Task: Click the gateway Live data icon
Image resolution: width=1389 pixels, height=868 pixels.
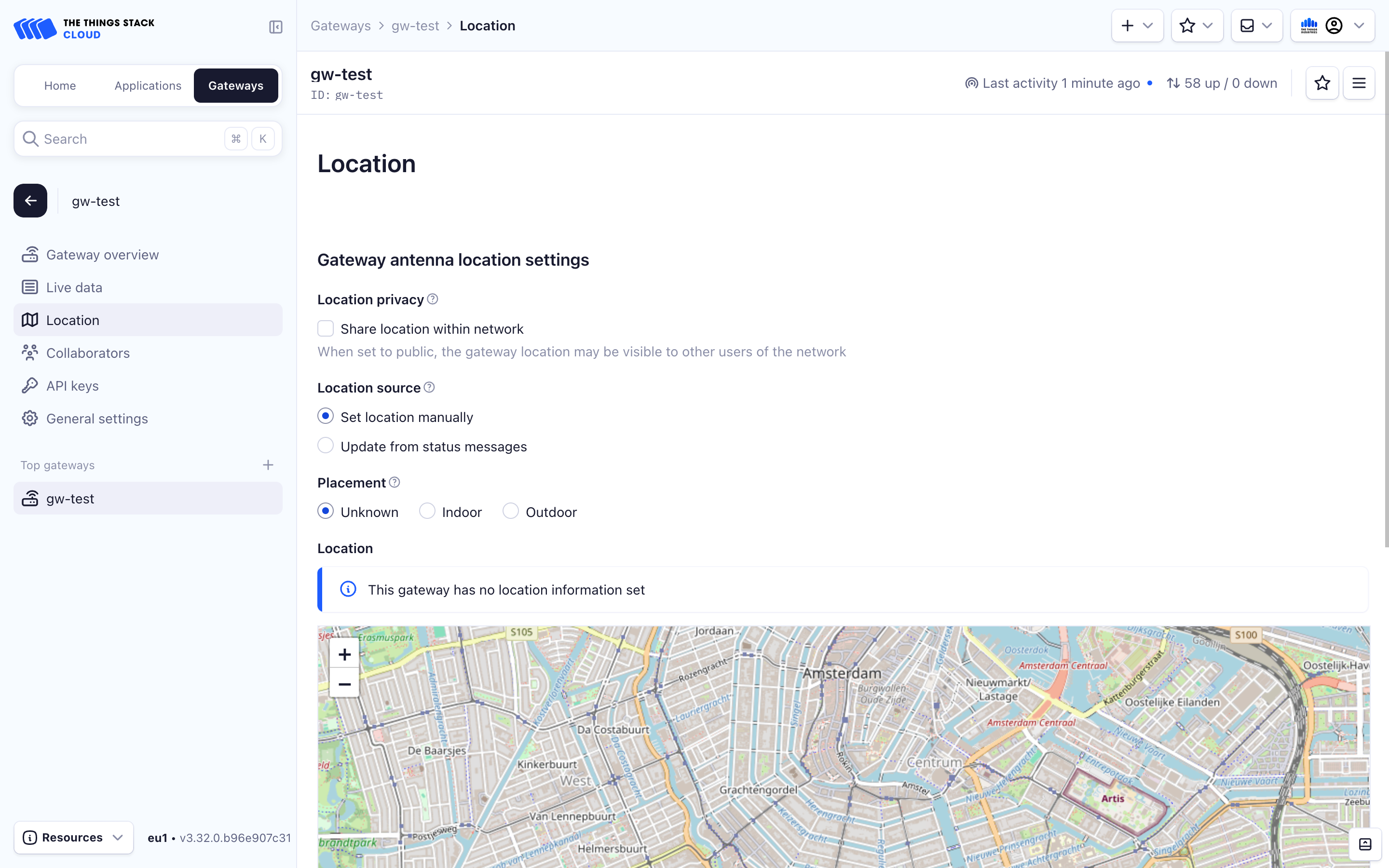Action: coord(29,287)
